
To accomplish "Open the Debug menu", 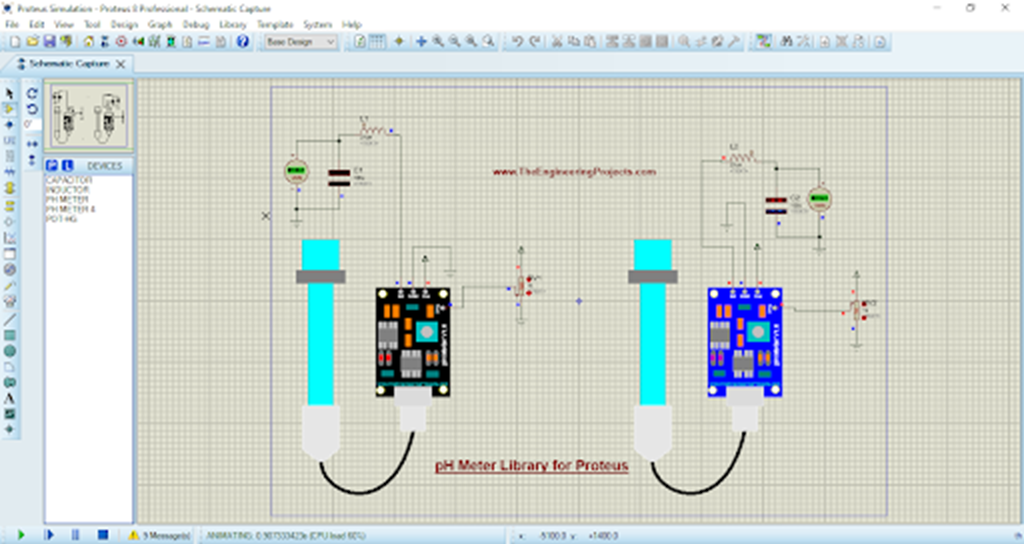I will 196,24.
